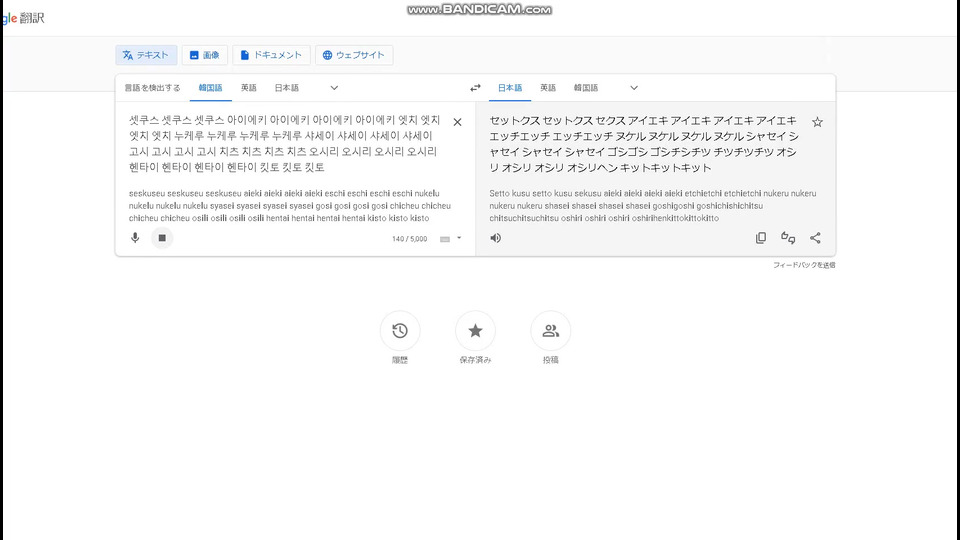Open saved translations
Screen dimensions: 960x540
[475, 331]
